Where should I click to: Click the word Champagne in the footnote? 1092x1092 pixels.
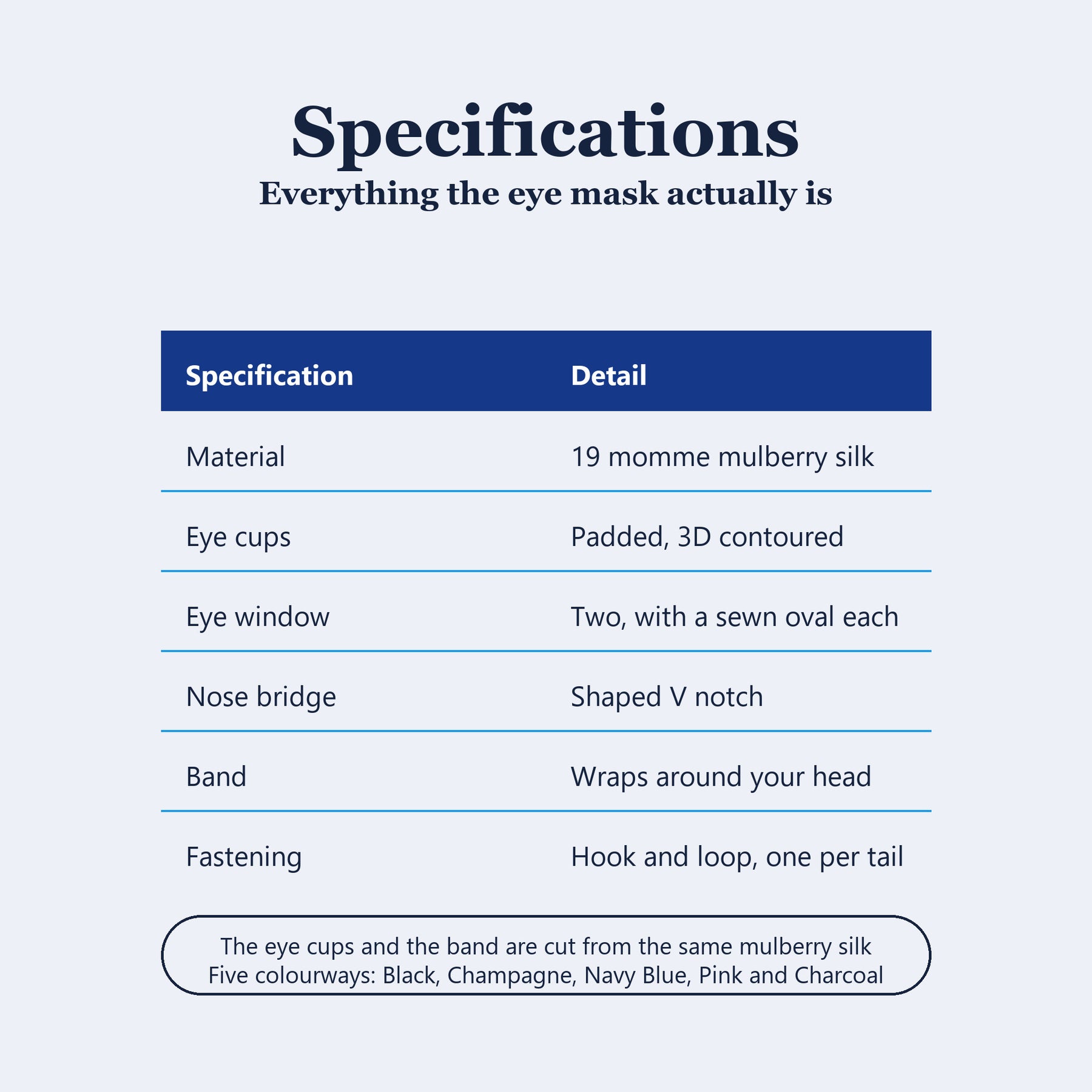pyautogui.click(x=511, y=976)
